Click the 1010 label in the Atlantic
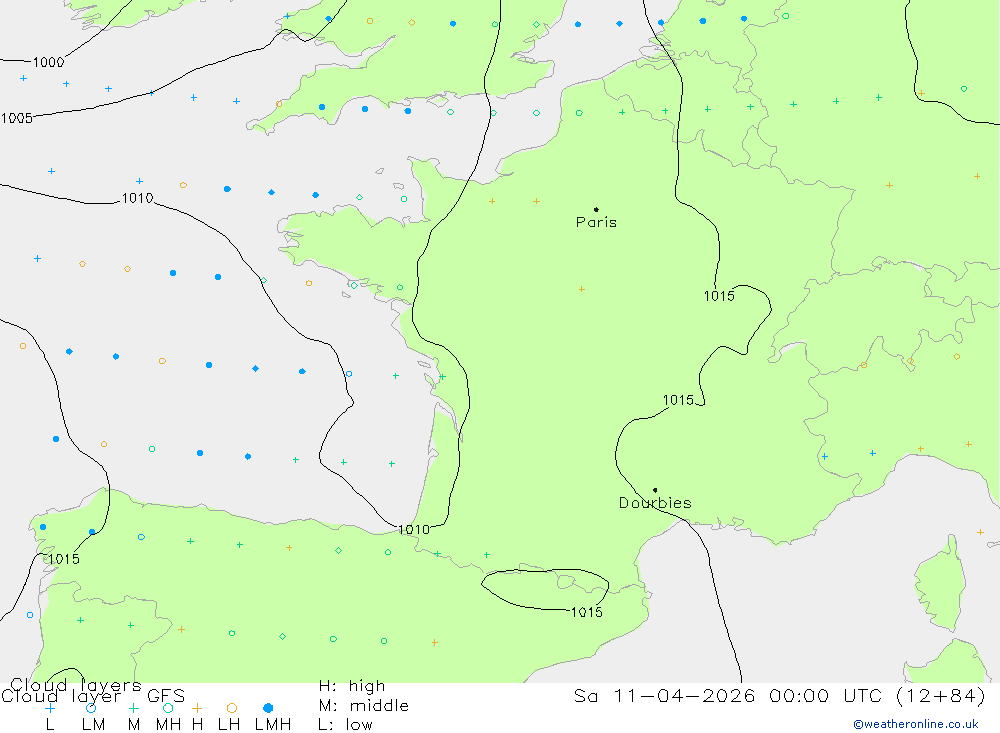Viewport: 1000px width, 733px height. [x=137, y=198]
